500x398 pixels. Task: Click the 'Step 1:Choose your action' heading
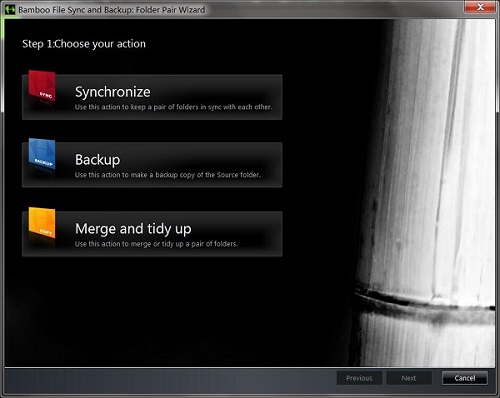tap(84, 44)
